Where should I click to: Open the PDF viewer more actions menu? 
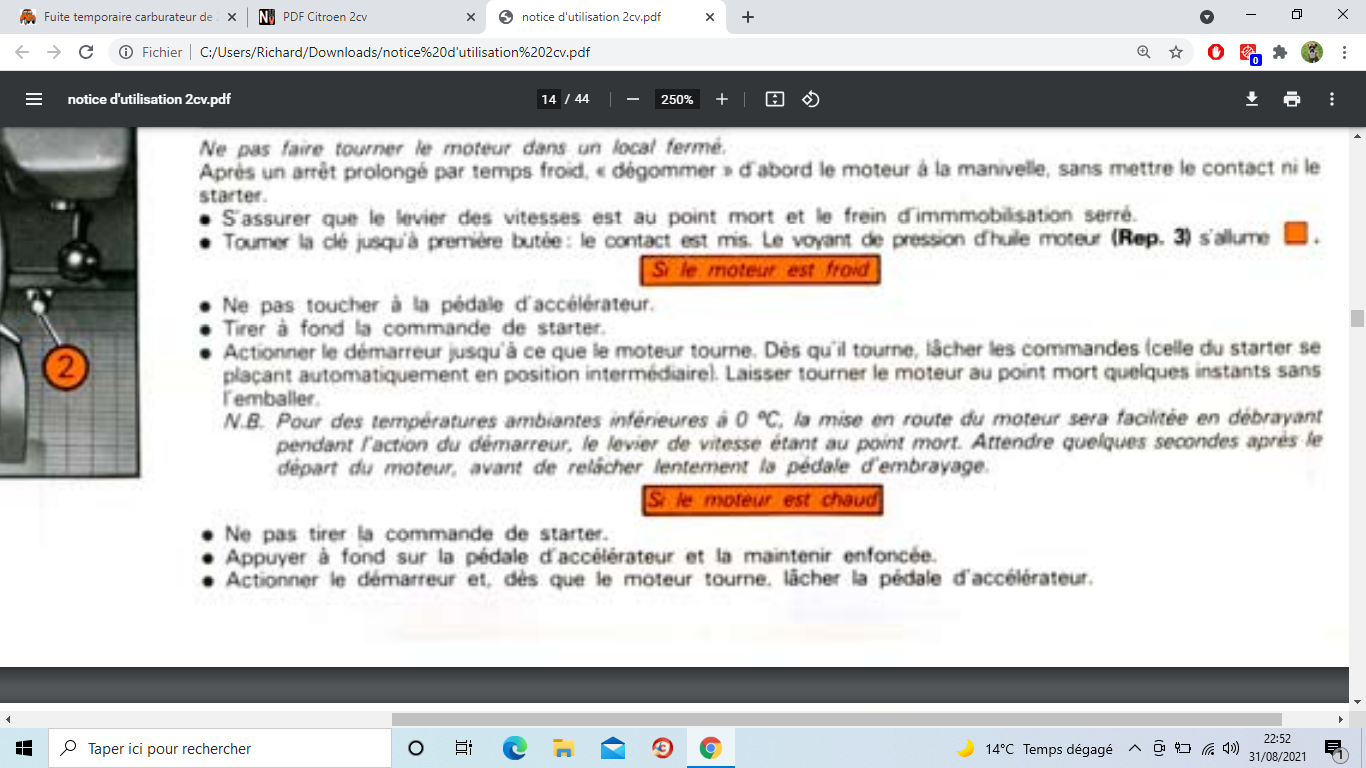coord(1332,99)
